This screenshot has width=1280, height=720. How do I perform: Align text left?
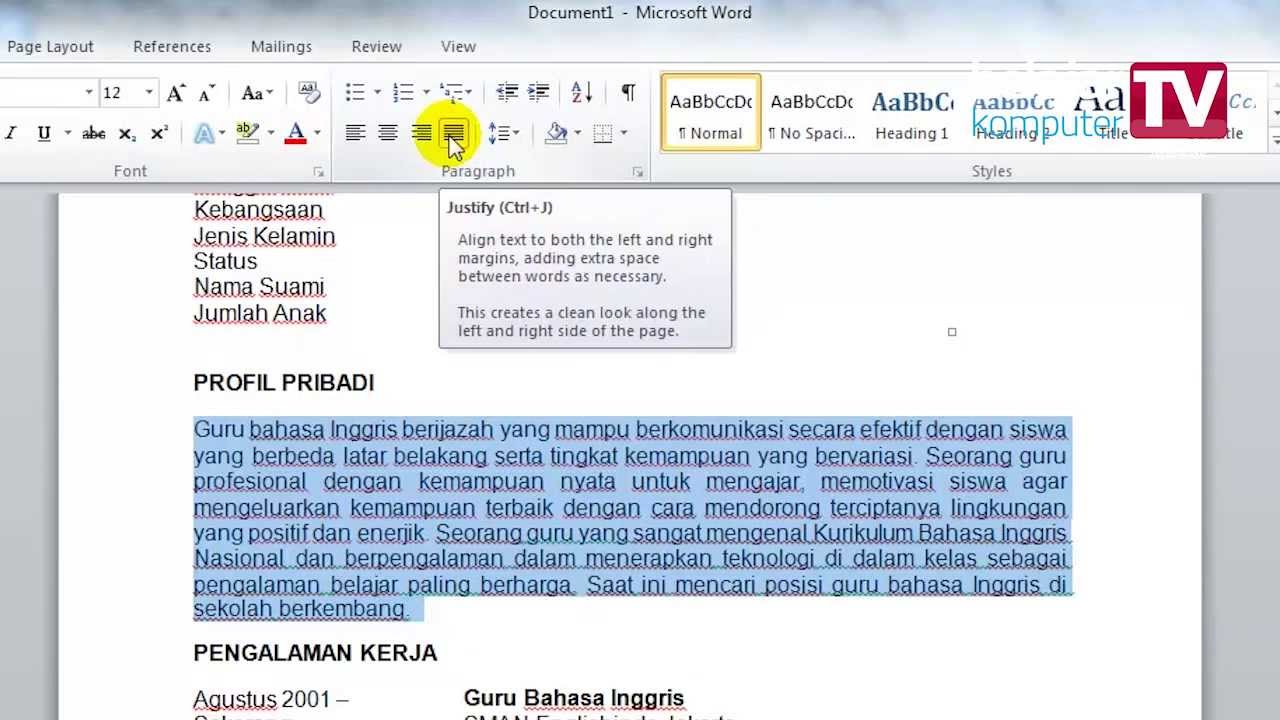355,133
